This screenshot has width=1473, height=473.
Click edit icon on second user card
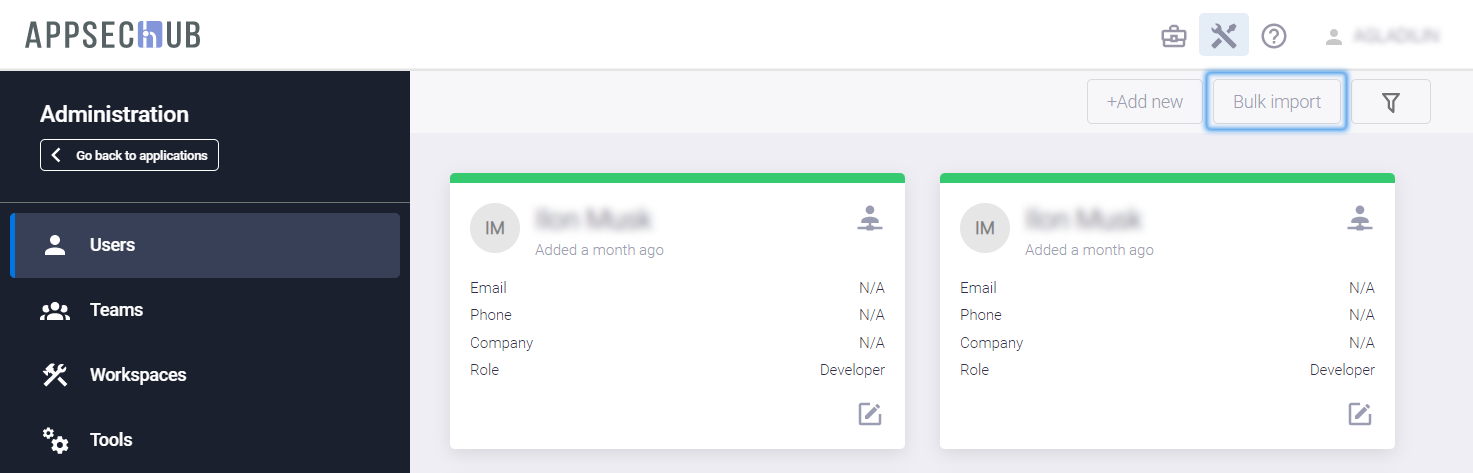tap(1359, 414)
